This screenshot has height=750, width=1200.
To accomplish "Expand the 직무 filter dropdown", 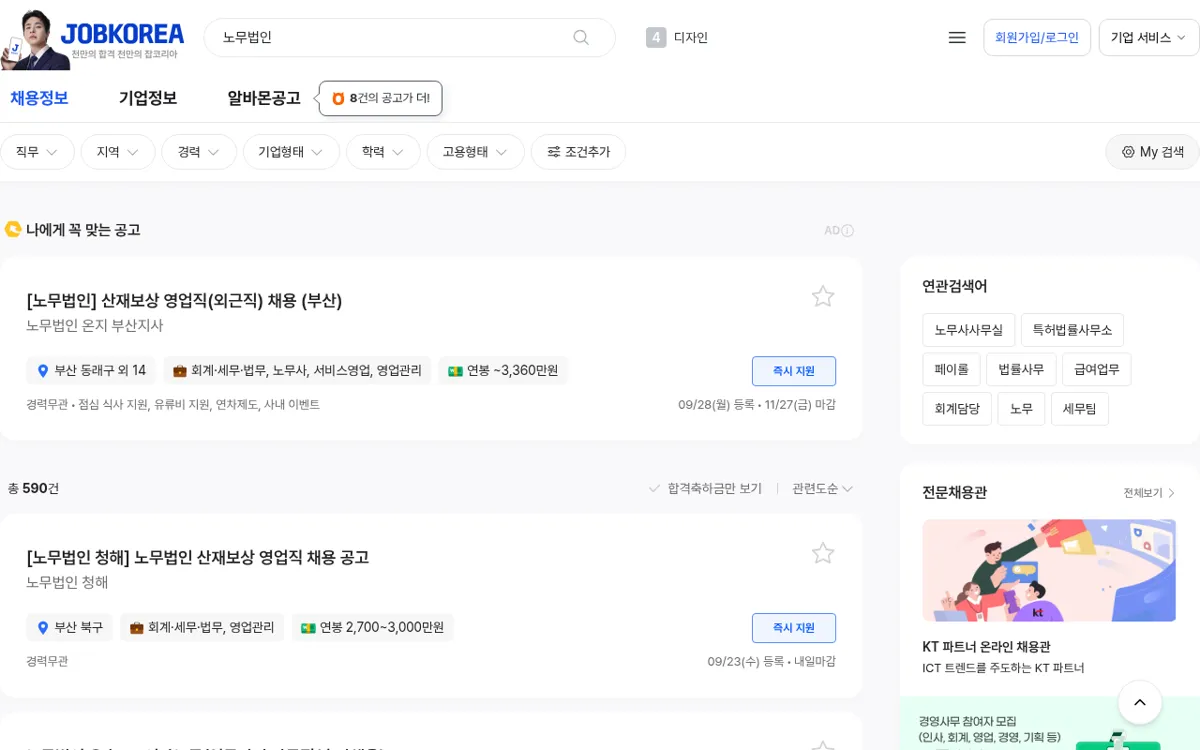I will [37, 152].
